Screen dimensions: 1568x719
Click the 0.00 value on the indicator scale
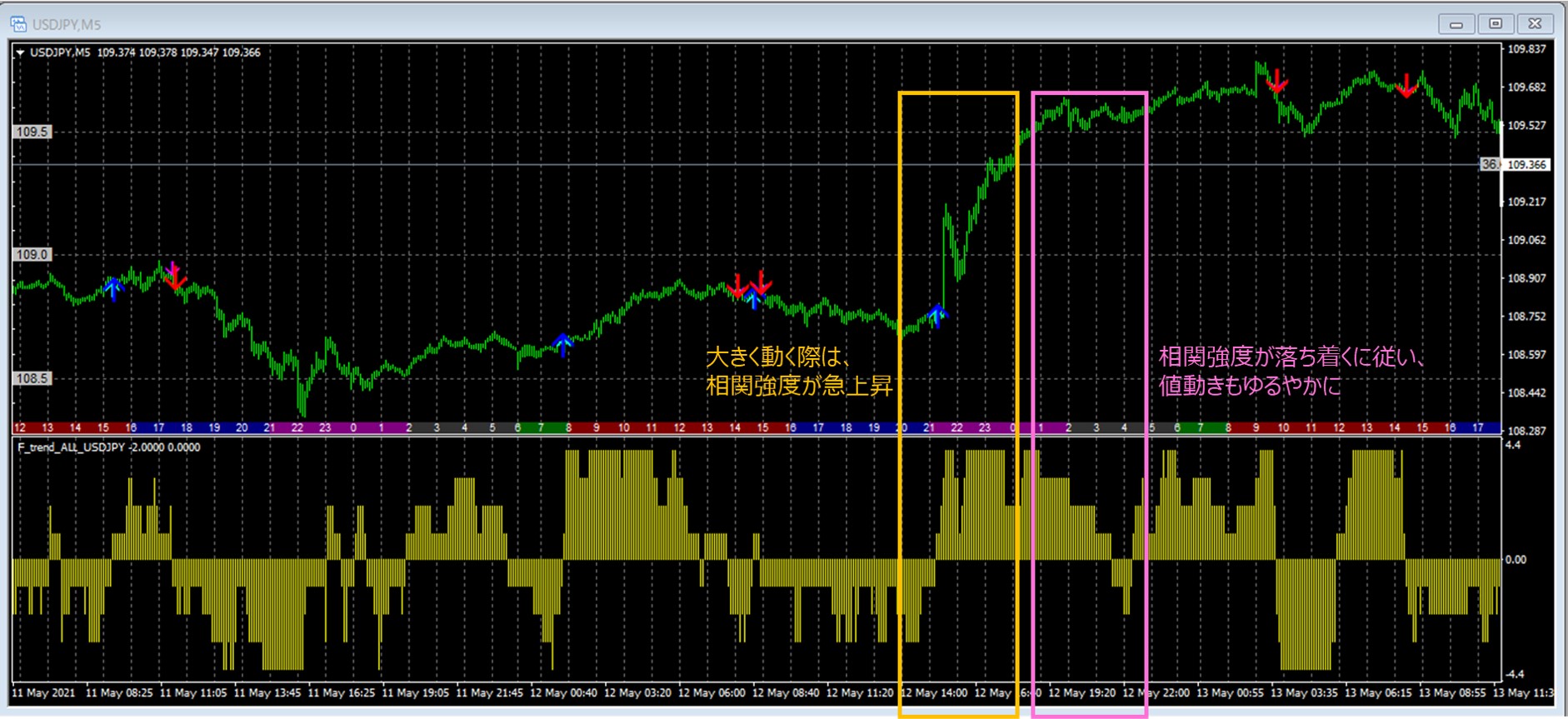pyautogui.click(x=1516, y=560)
